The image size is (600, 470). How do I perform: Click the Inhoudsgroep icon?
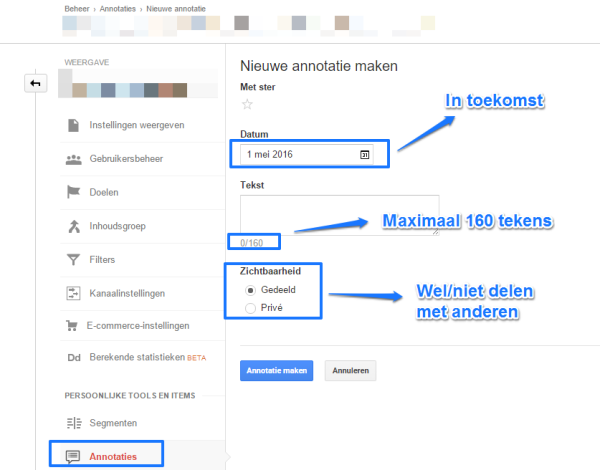[73, 226]
